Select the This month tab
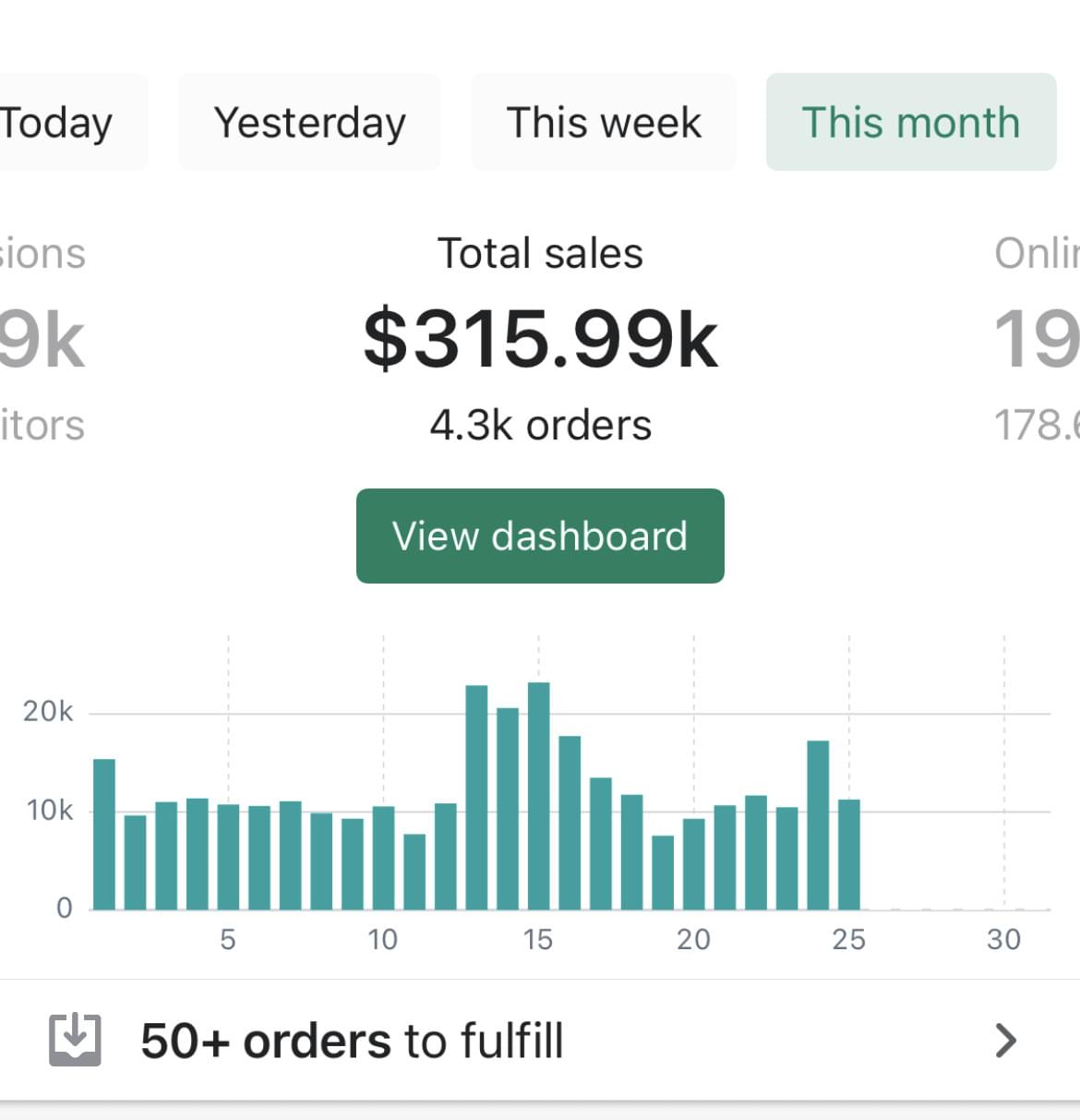The image size is (1080, 1120). pyautogui.click(x=910, y=123)
